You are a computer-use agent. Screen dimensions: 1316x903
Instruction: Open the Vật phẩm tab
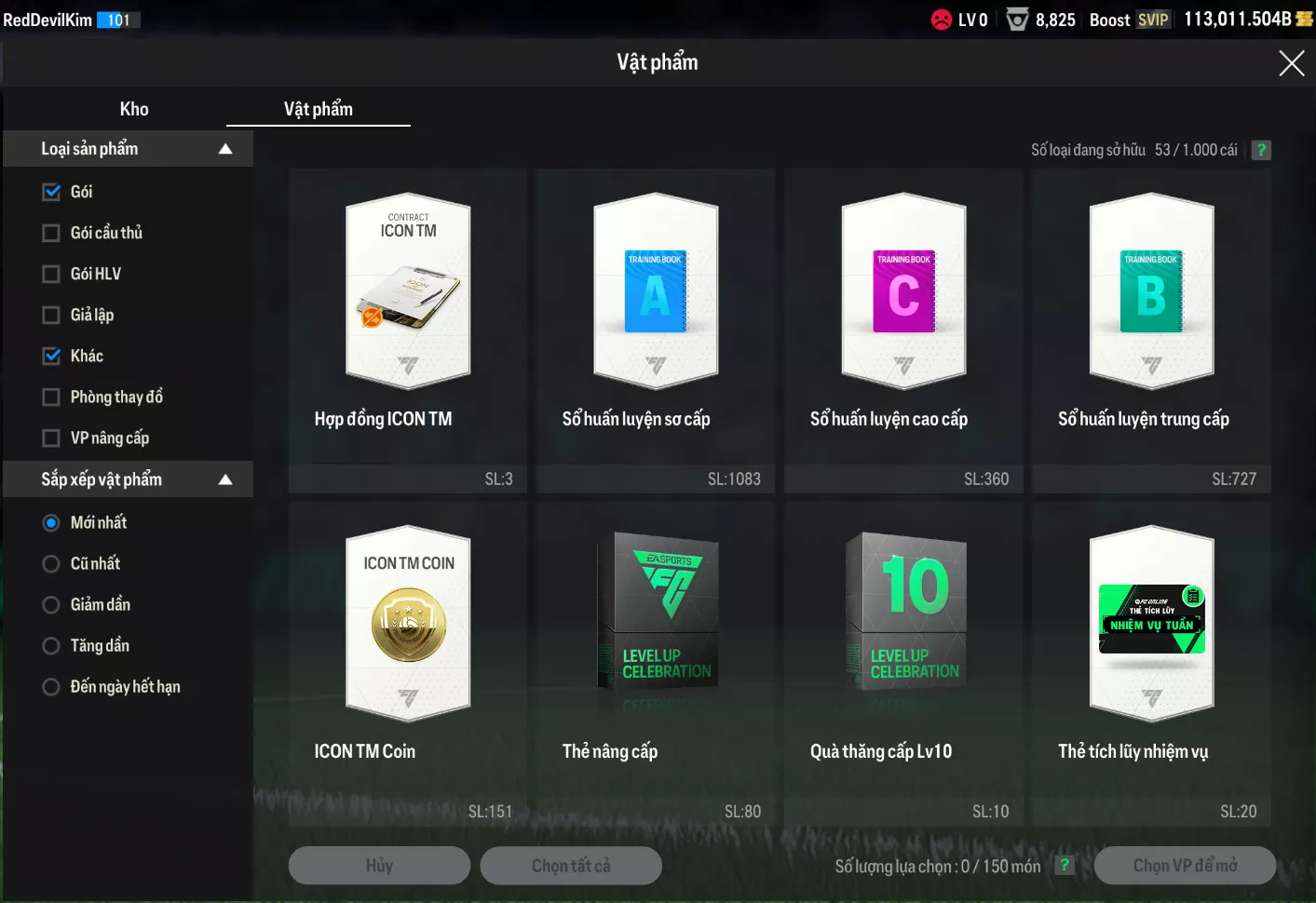click(x=318, y=109)
